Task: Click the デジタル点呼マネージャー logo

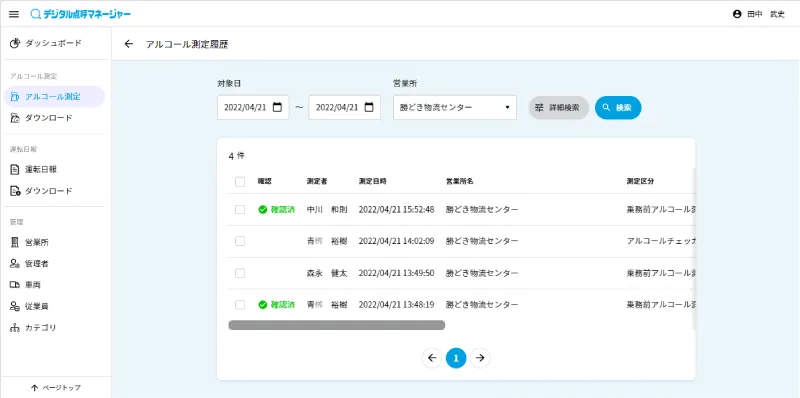Action: pyautogui.click(x=81, y=14)
